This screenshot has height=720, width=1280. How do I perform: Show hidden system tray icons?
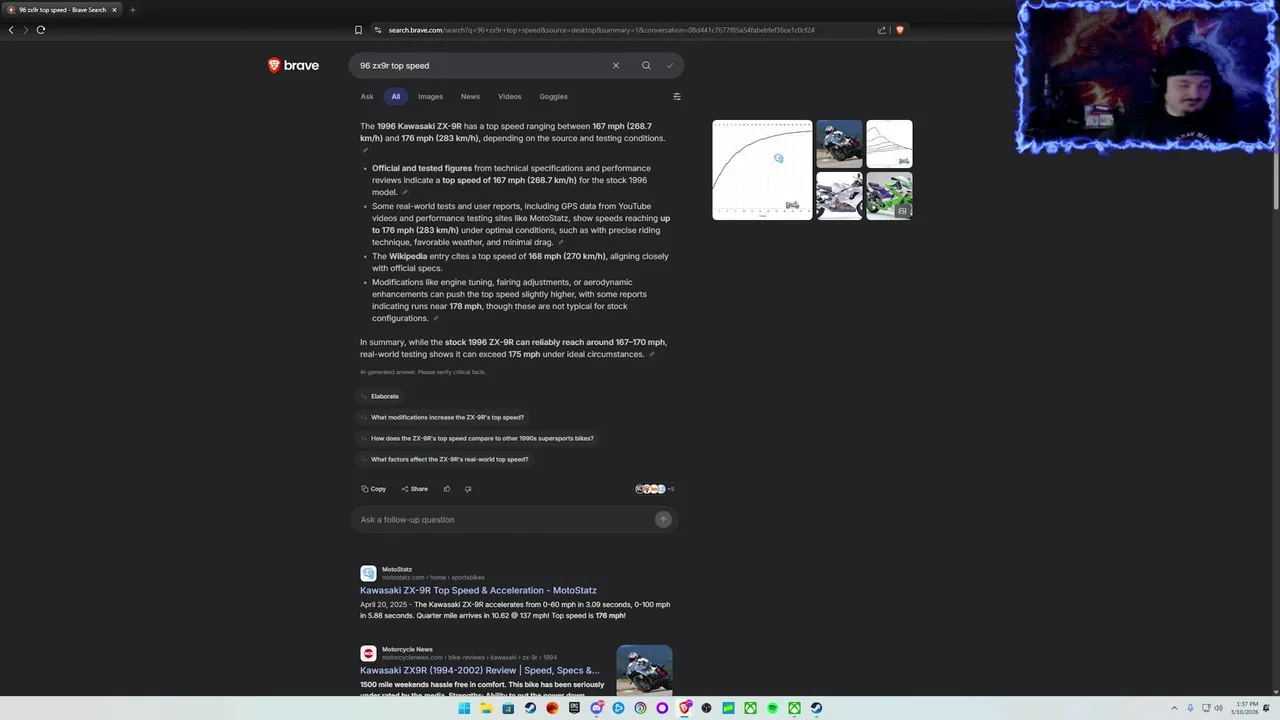click(x=1175, y=708)
